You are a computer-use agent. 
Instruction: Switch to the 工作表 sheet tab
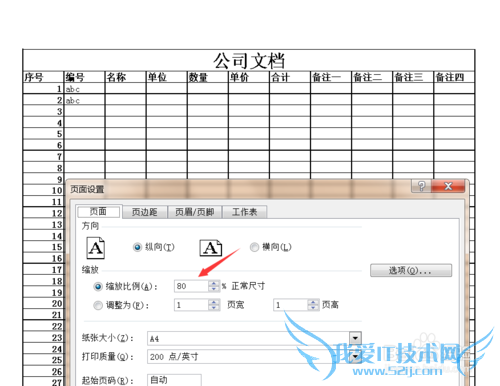tap(244, 212)
